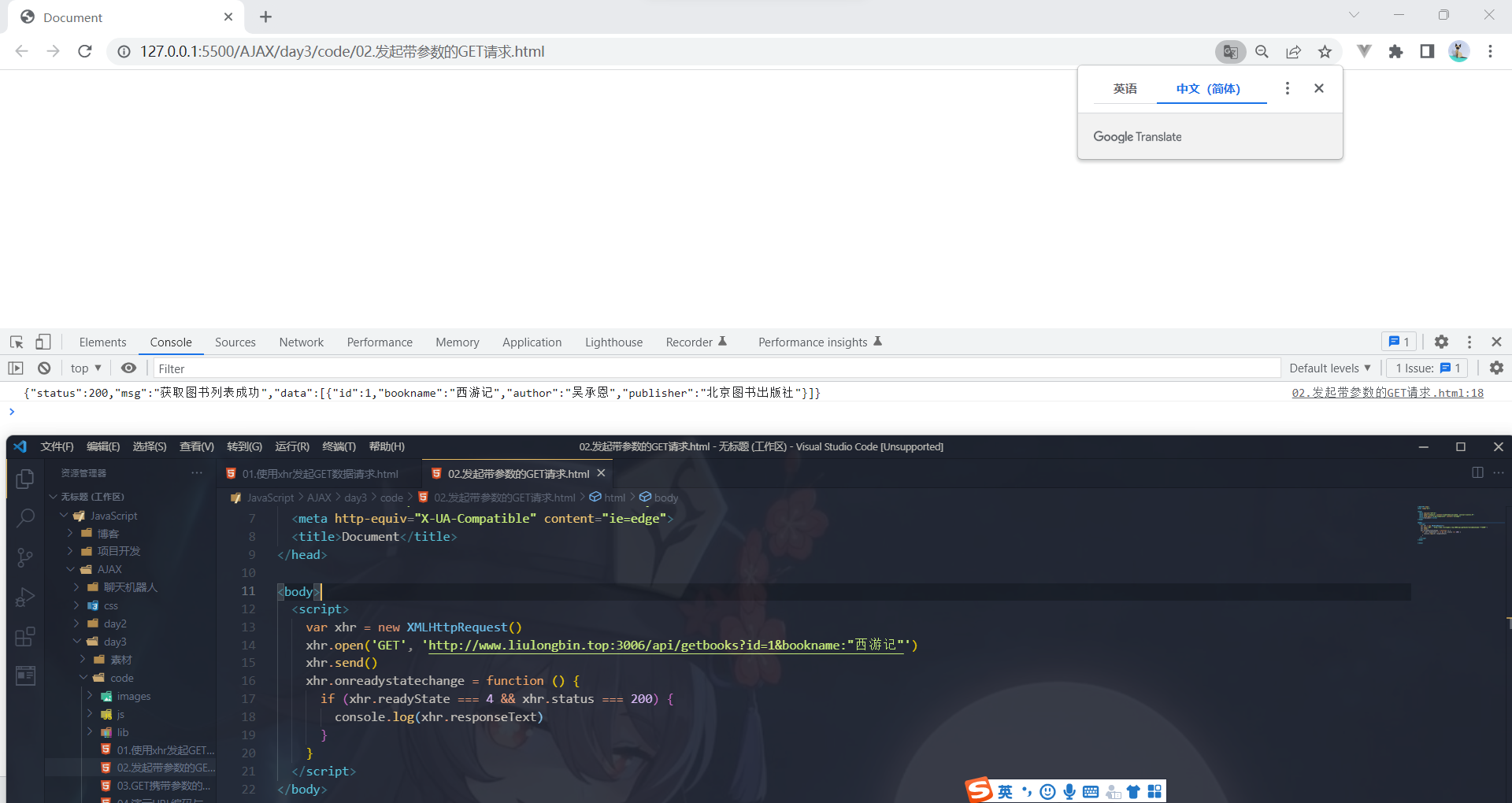Toggle the device toolbar in DevTools
The height and width of the screenshot is (803, 1512).
coord(43,342)
